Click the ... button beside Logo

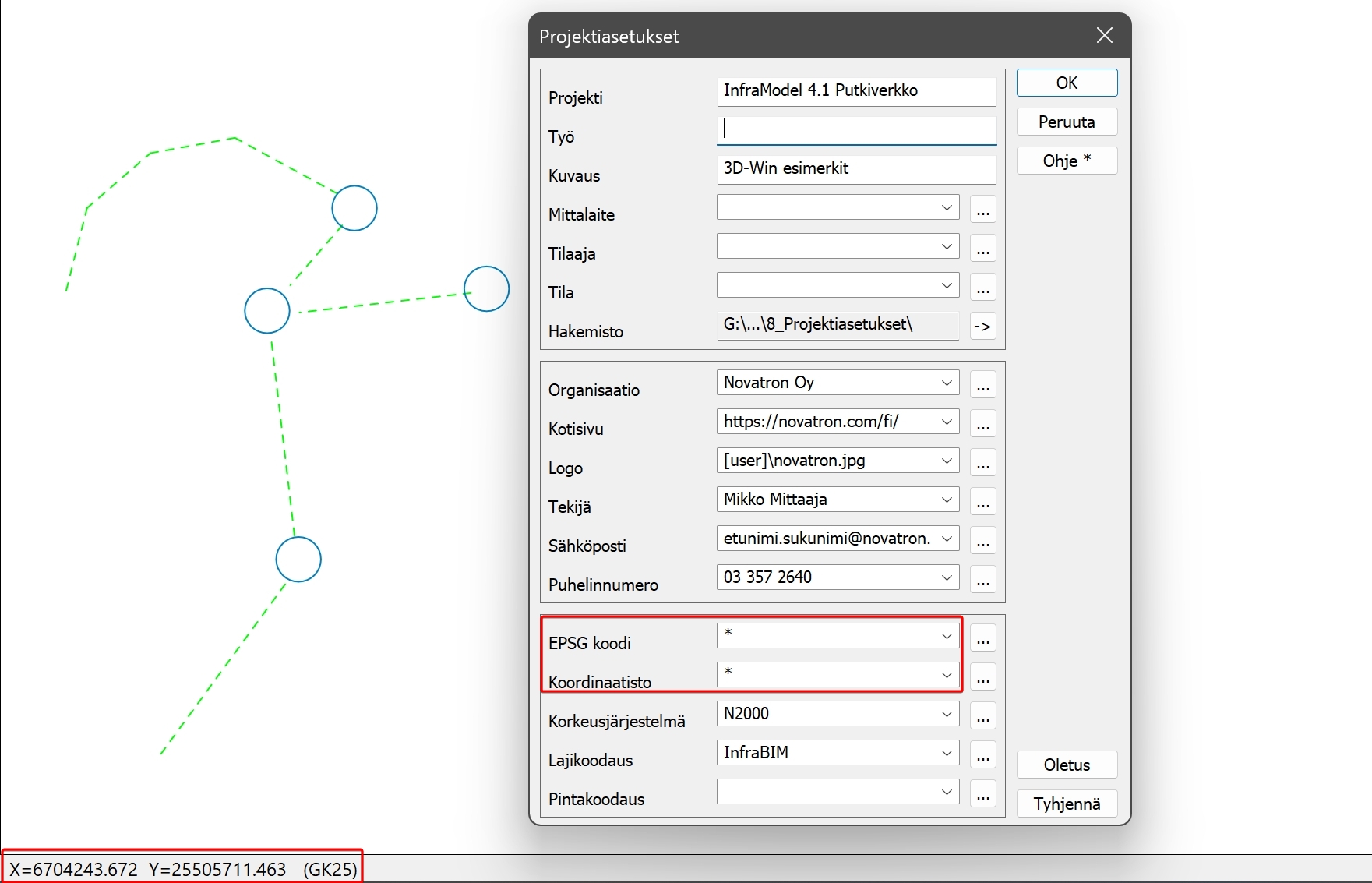point(983,462)
